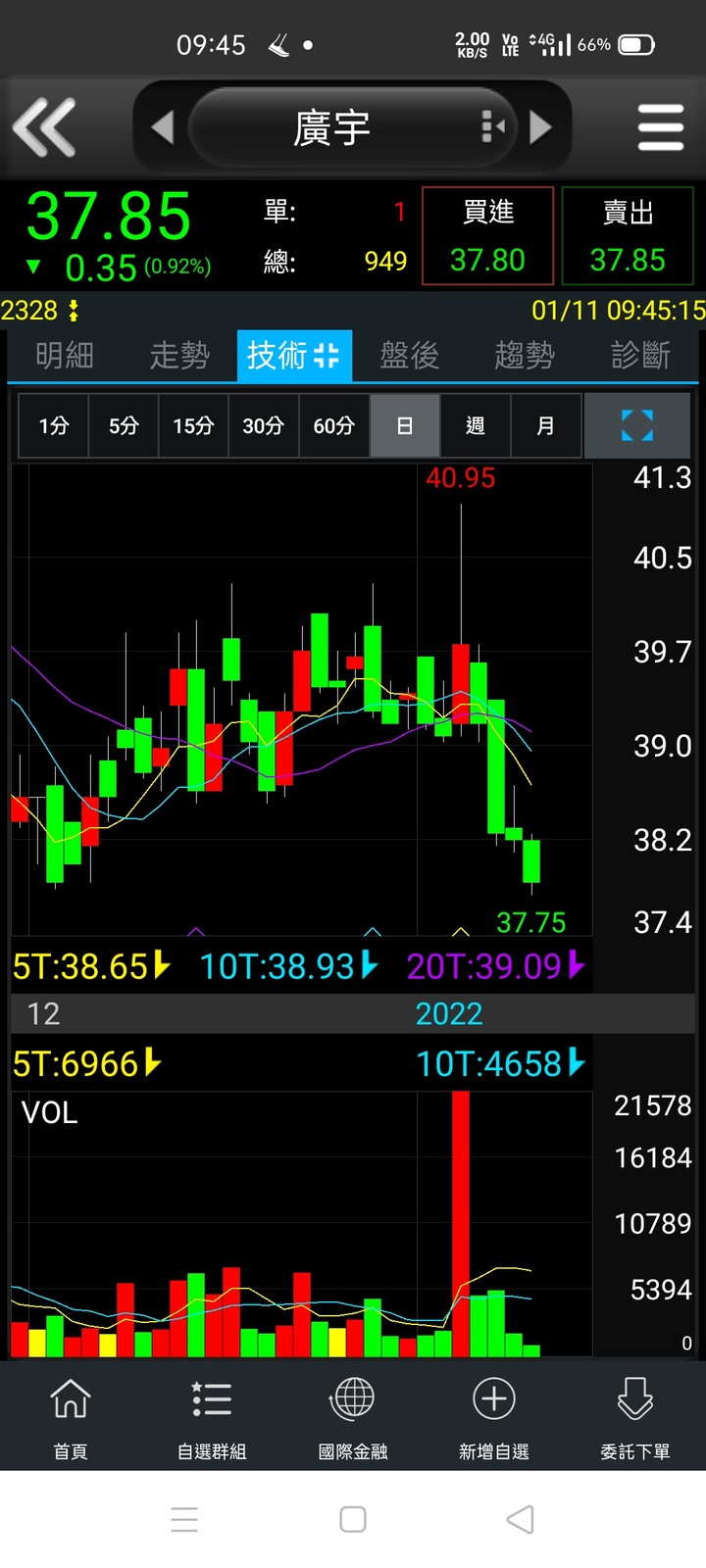Open volume 10T:4658 average setting
This screenshot has width=706, height=1568.
(500, 1063)
